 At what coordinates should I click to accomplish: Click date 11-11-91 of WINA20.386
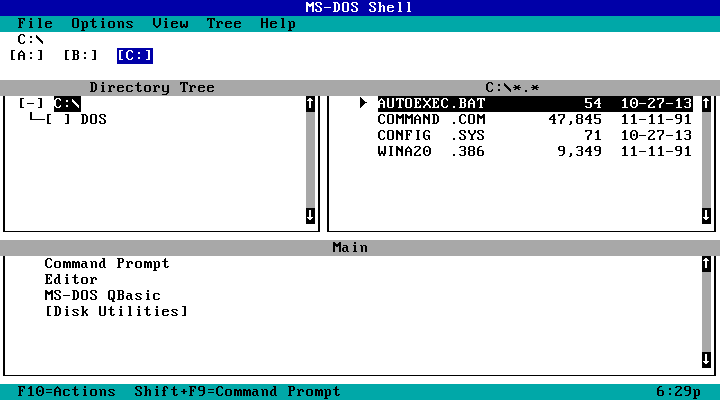[656, 151]
